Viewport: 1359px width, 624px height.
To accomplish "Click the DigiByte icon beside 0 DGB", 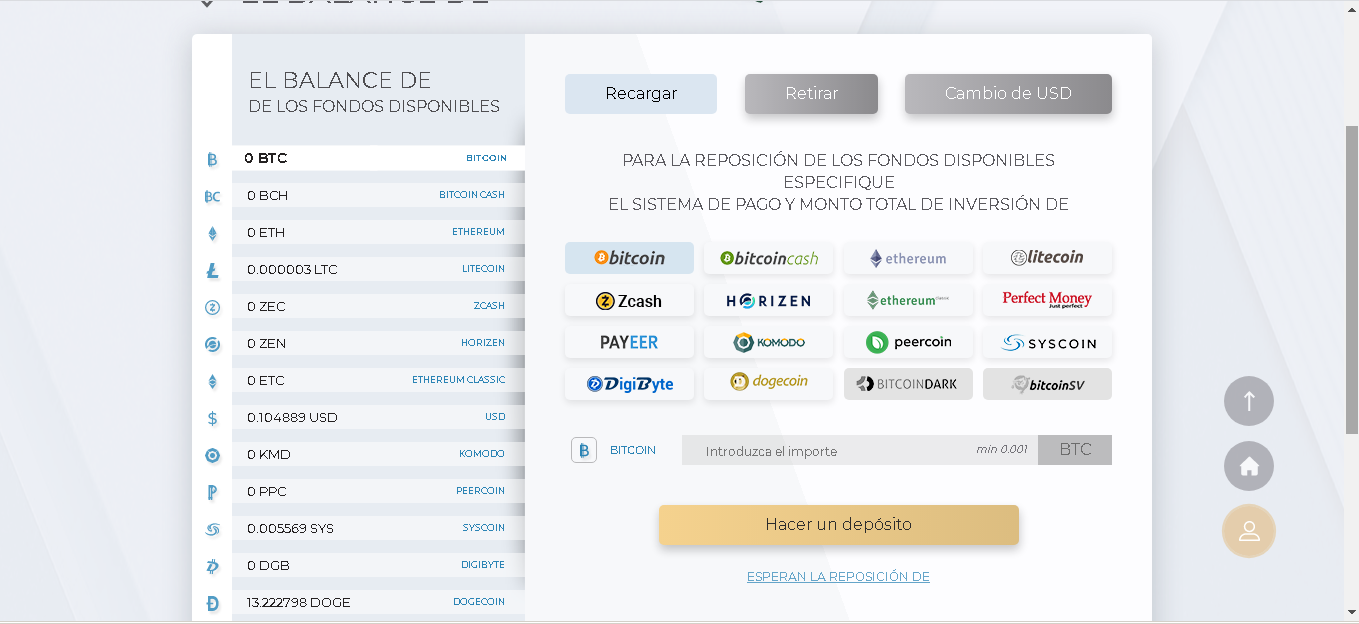I will 212,566.
